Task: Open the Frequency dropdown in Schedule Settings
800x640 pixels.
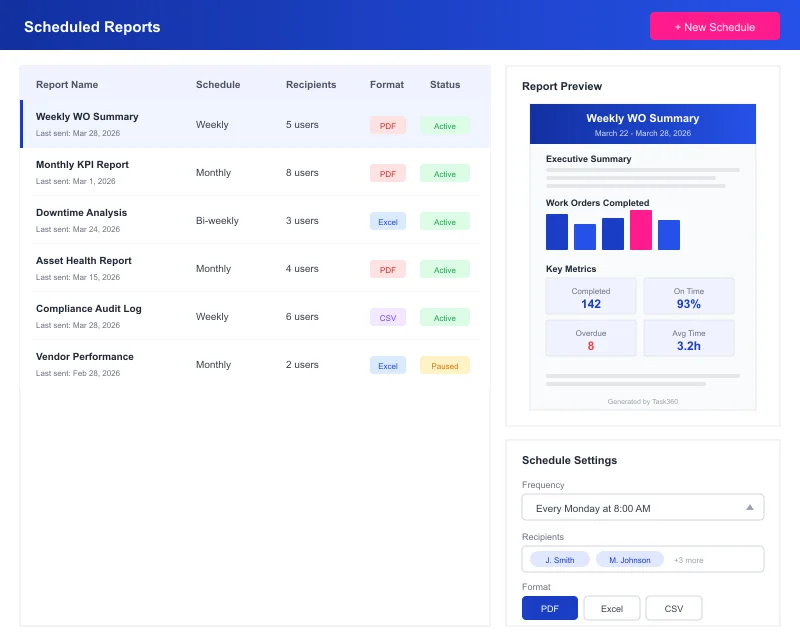Action: [642, 507]
